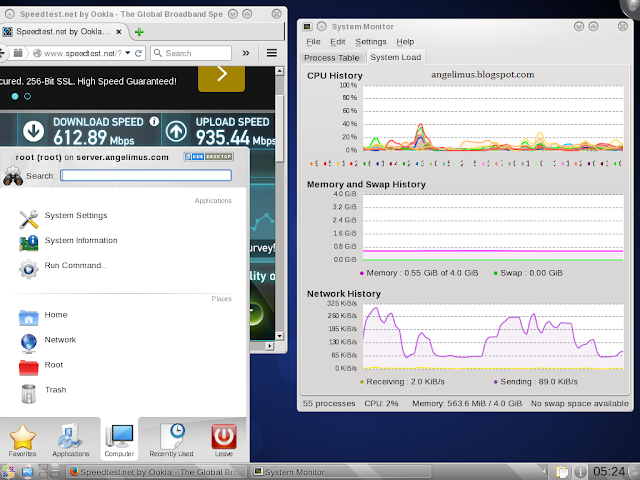This screenshot has width=640, height=480.
Task: Click the info notification tray icon
Action: [x=580, y=472]
